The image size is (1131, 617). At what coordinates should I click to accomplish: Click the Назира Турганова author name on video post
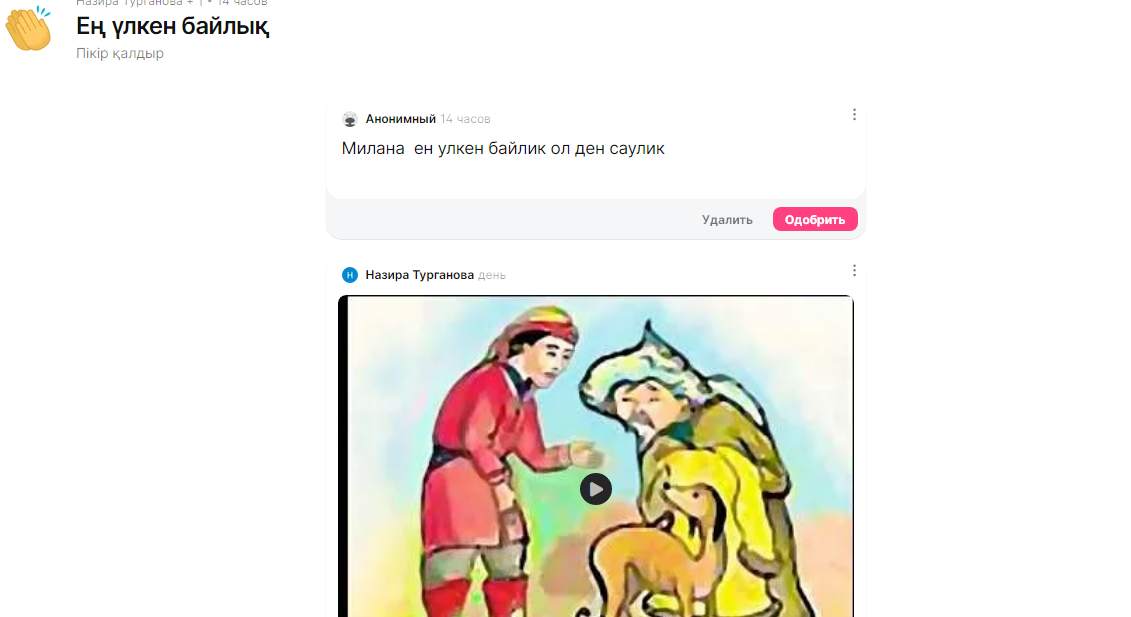419,275
